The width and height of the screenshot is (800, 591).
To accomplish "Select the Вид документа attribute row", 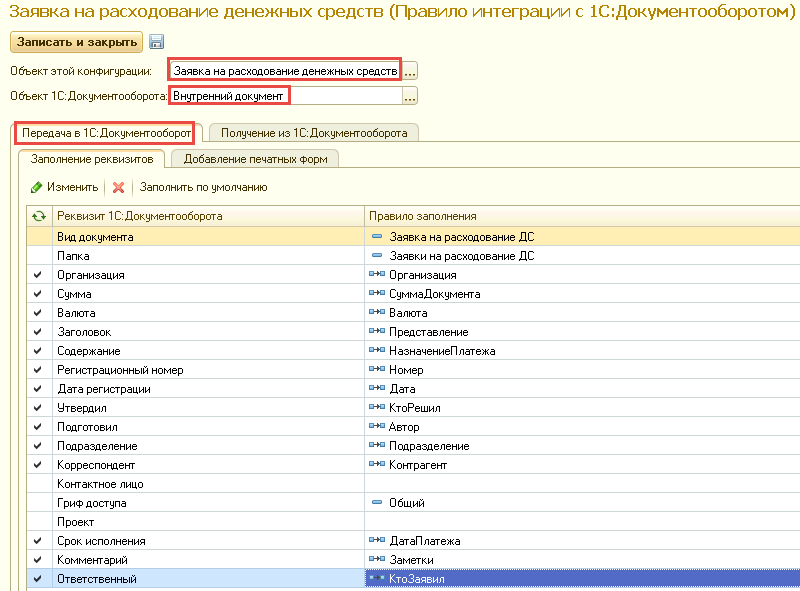I will coord(413,237).
